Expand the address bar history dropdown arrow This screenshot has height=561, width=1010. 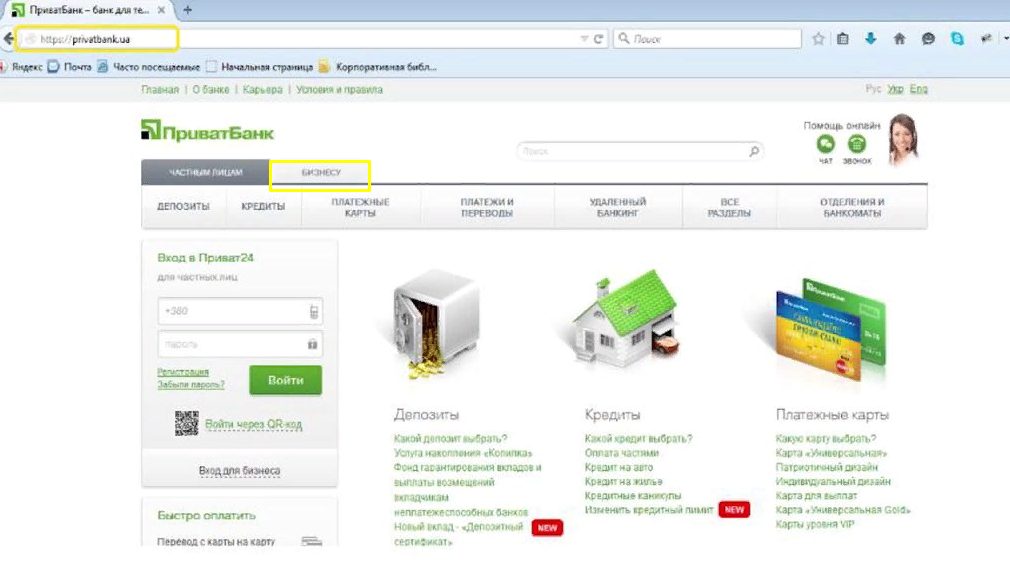584,39
